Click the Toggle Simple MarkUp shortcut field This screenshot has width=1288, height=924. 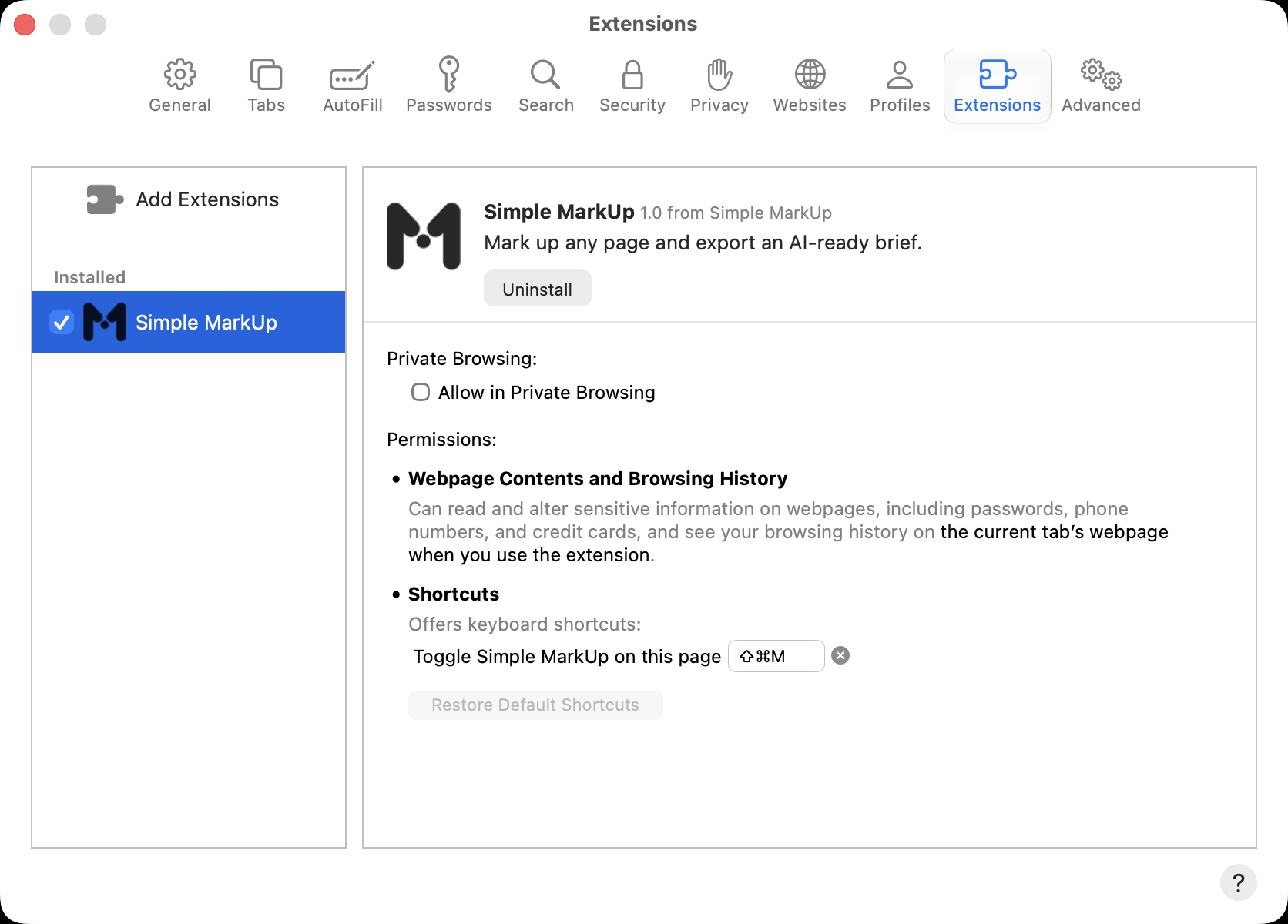tap(776, 656)
